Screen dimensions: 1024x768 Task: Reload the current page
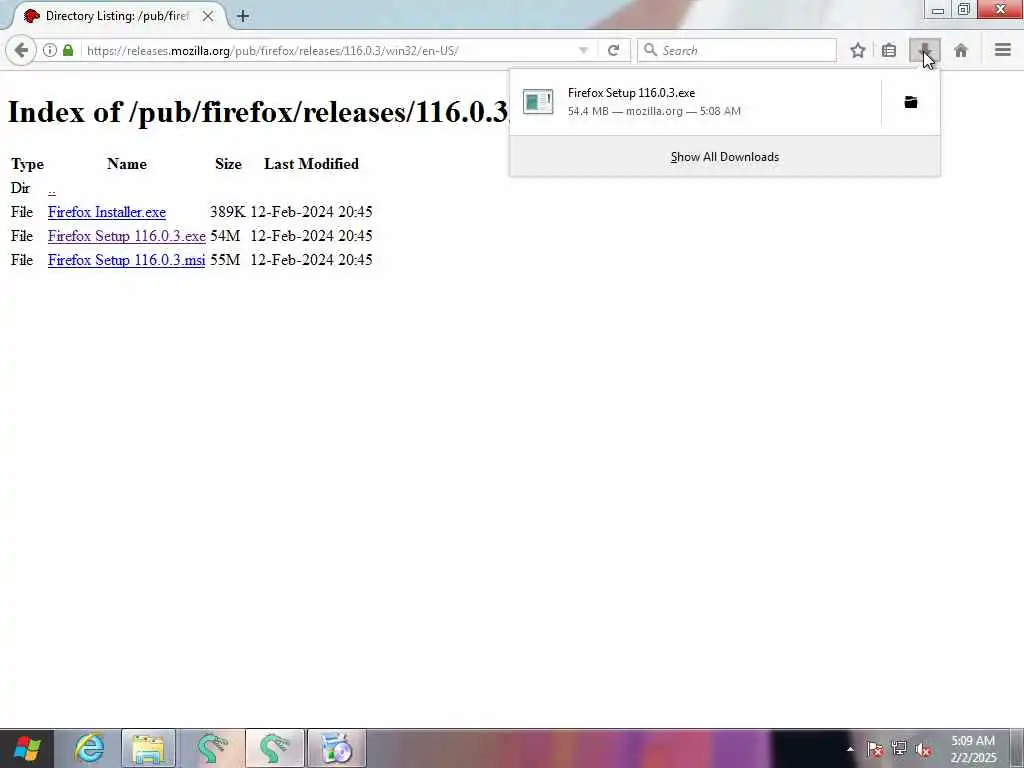pos(613,50)
